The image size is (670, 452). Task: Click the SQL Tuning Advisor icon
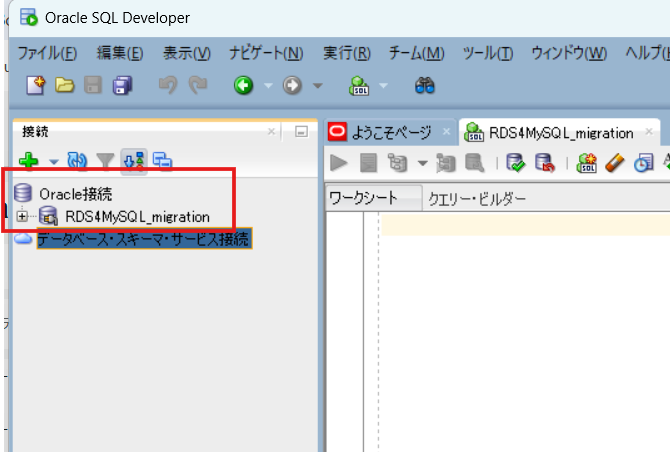(x=474, y=163)
